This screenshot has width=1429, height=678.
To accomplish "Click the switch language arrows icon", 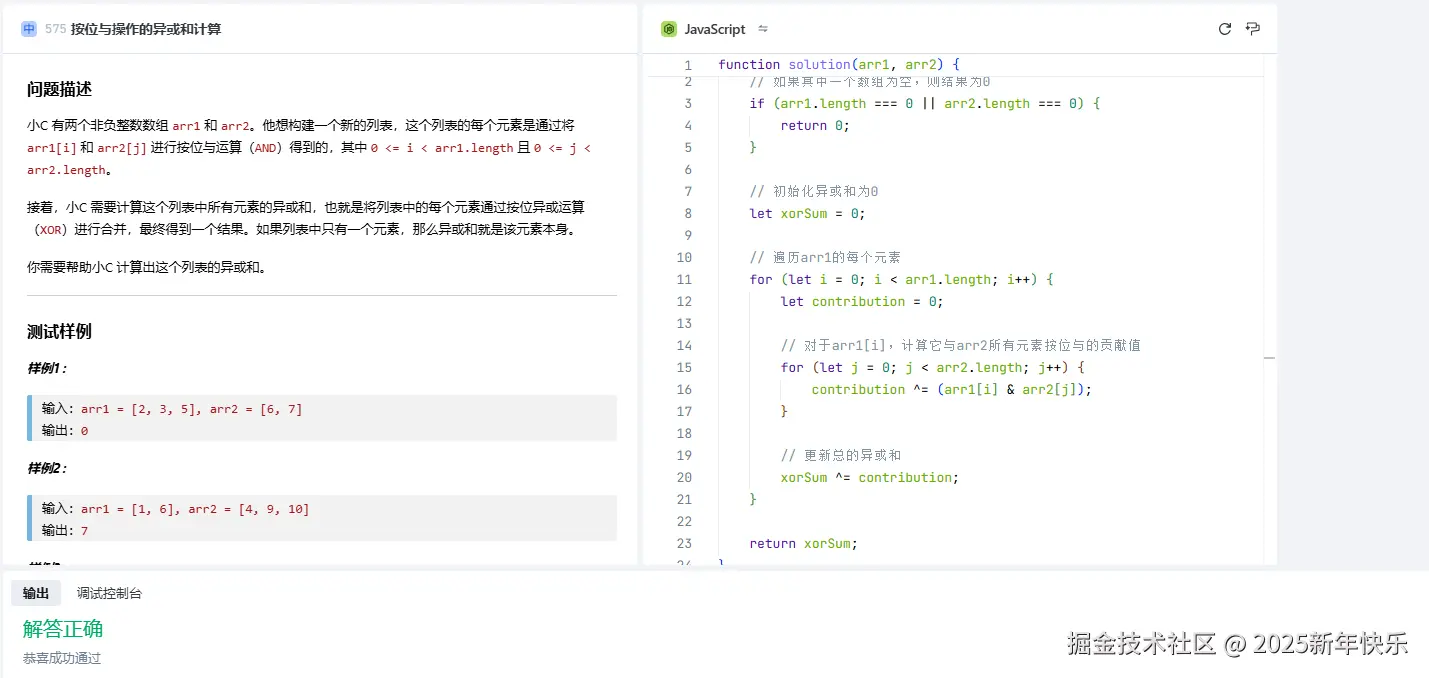I will [763, 29].
